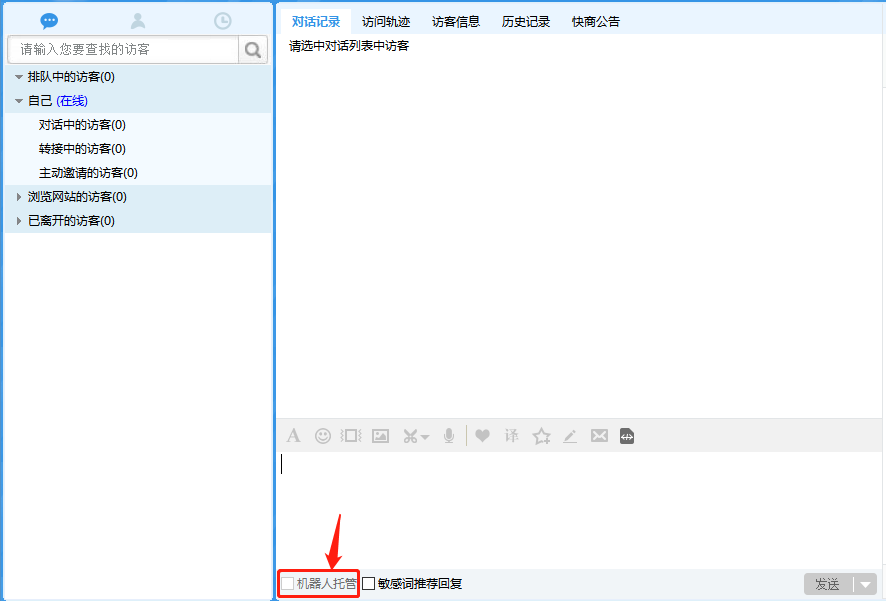The width and height of the screenshot is (886, 601).
Task: Click the visitor search input field
Action: click(x=123, y=49)
